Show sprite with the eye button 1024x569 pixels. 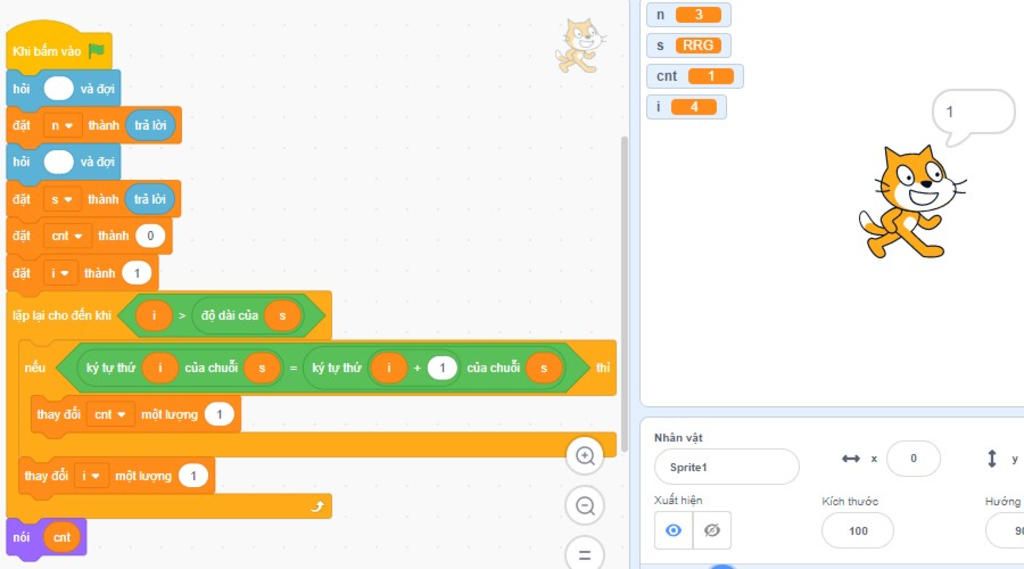point(673,530)
